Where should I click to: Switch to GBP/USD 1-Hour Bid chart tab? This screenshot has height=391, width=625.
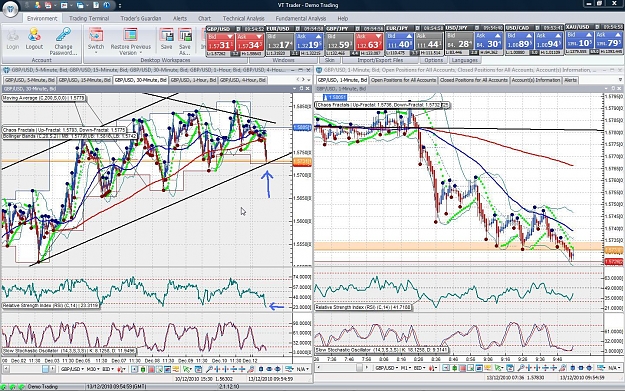[x=193, y=80]
